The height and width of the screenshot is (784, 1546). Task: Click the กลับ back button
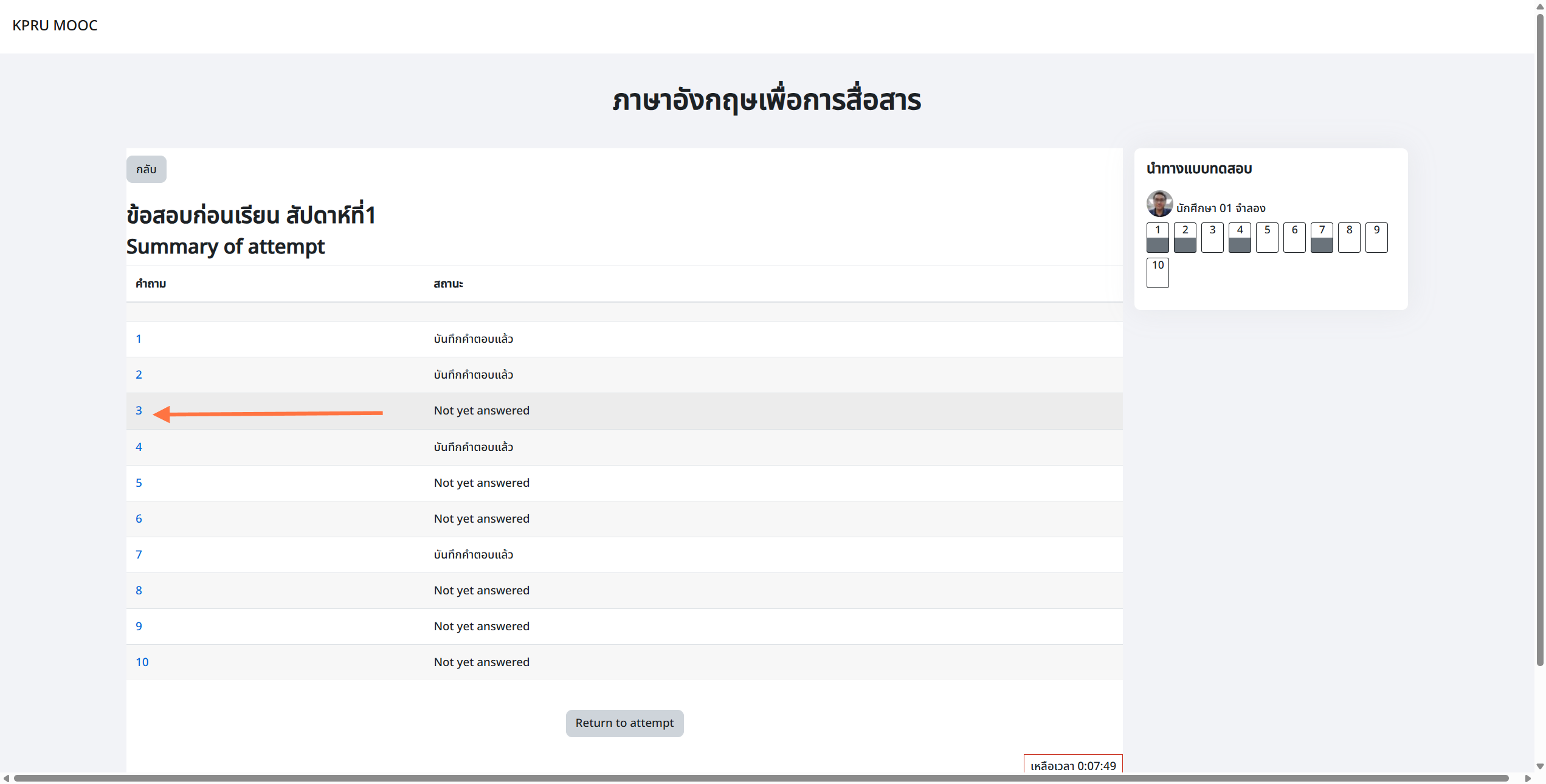146,170
